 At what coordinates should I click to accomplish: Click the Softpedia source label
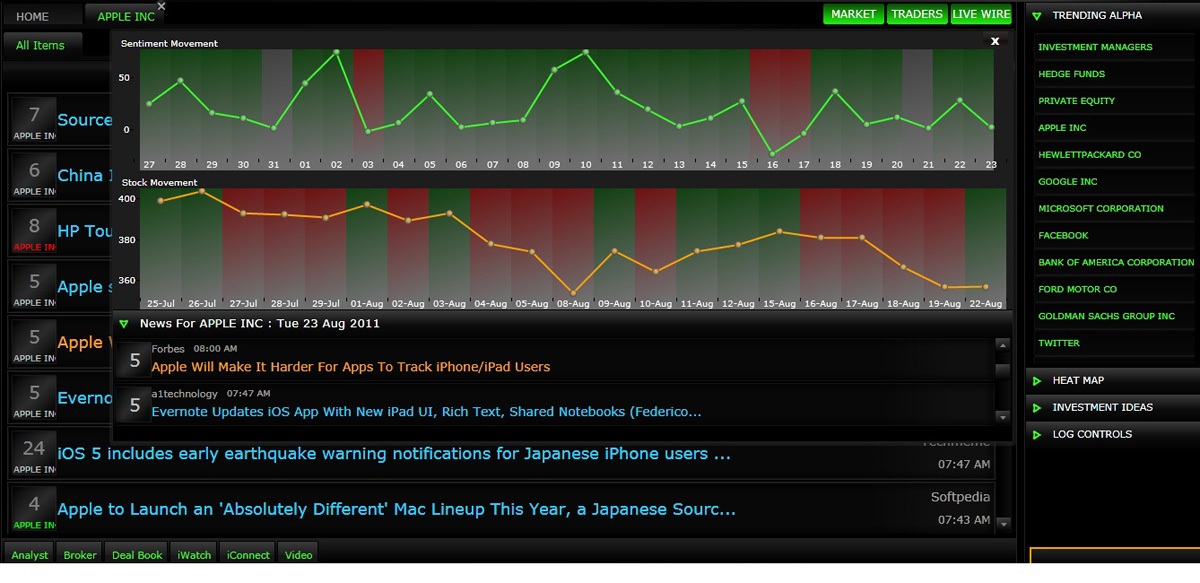960,497
